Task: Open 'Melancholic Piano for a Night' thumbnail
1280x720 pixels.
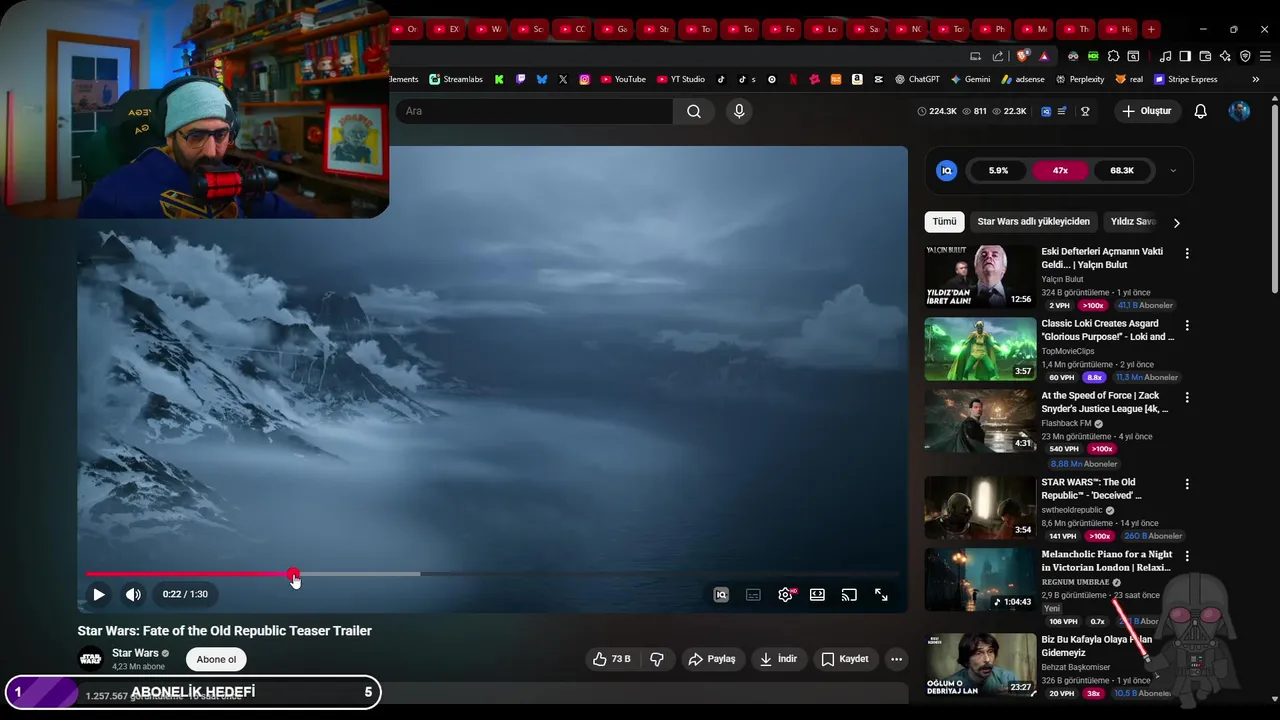Action: [x=980, y=579]
